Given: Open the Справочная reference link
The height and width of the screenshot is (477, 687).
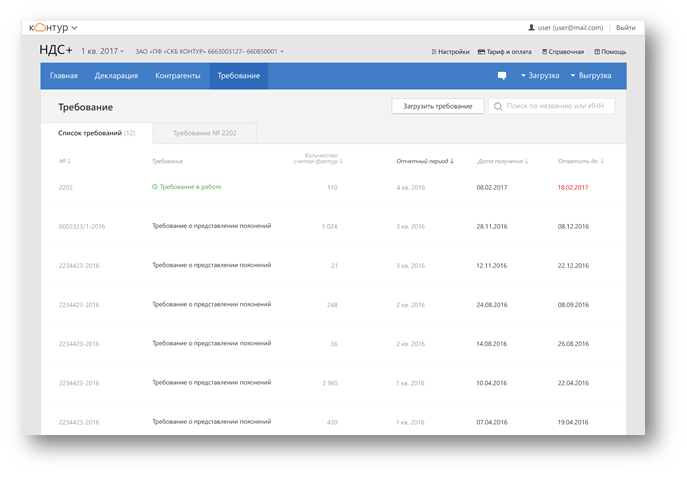Looking at the screenshot, I should pos(563,51).
